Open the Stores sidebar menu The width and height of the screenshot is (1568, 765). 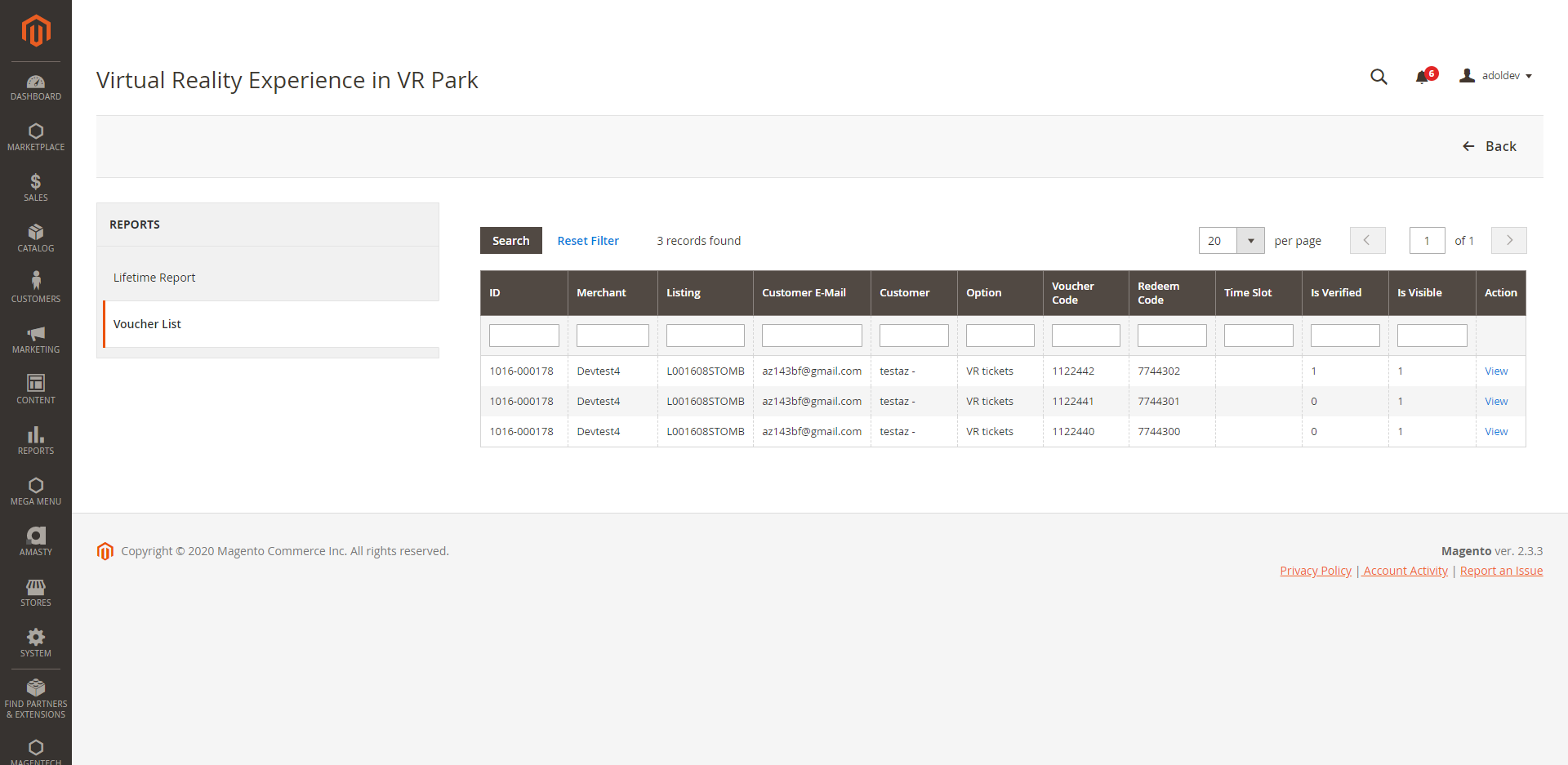36,594
